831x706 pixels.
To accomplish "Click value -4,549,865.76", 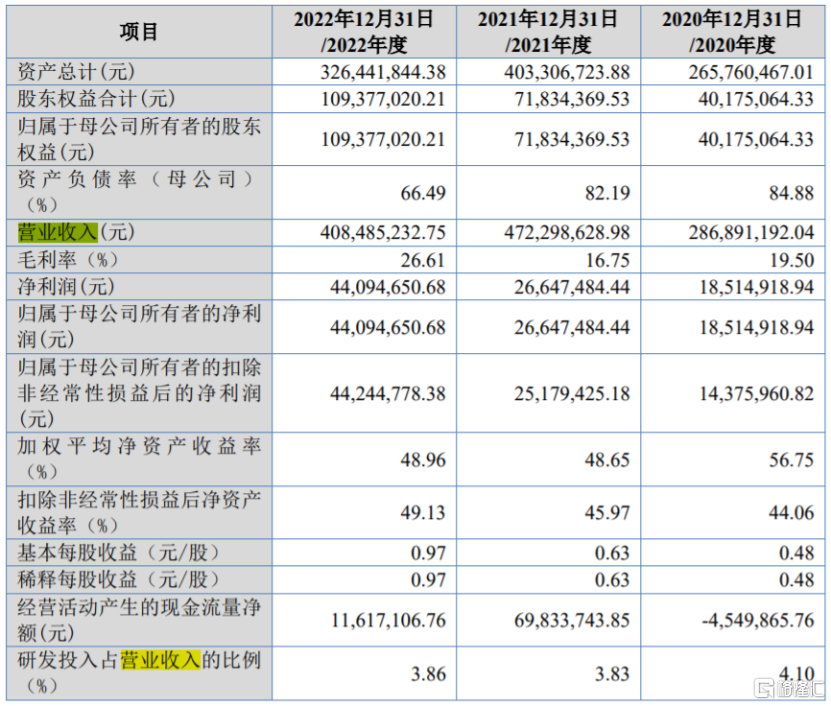I will 758,621.
